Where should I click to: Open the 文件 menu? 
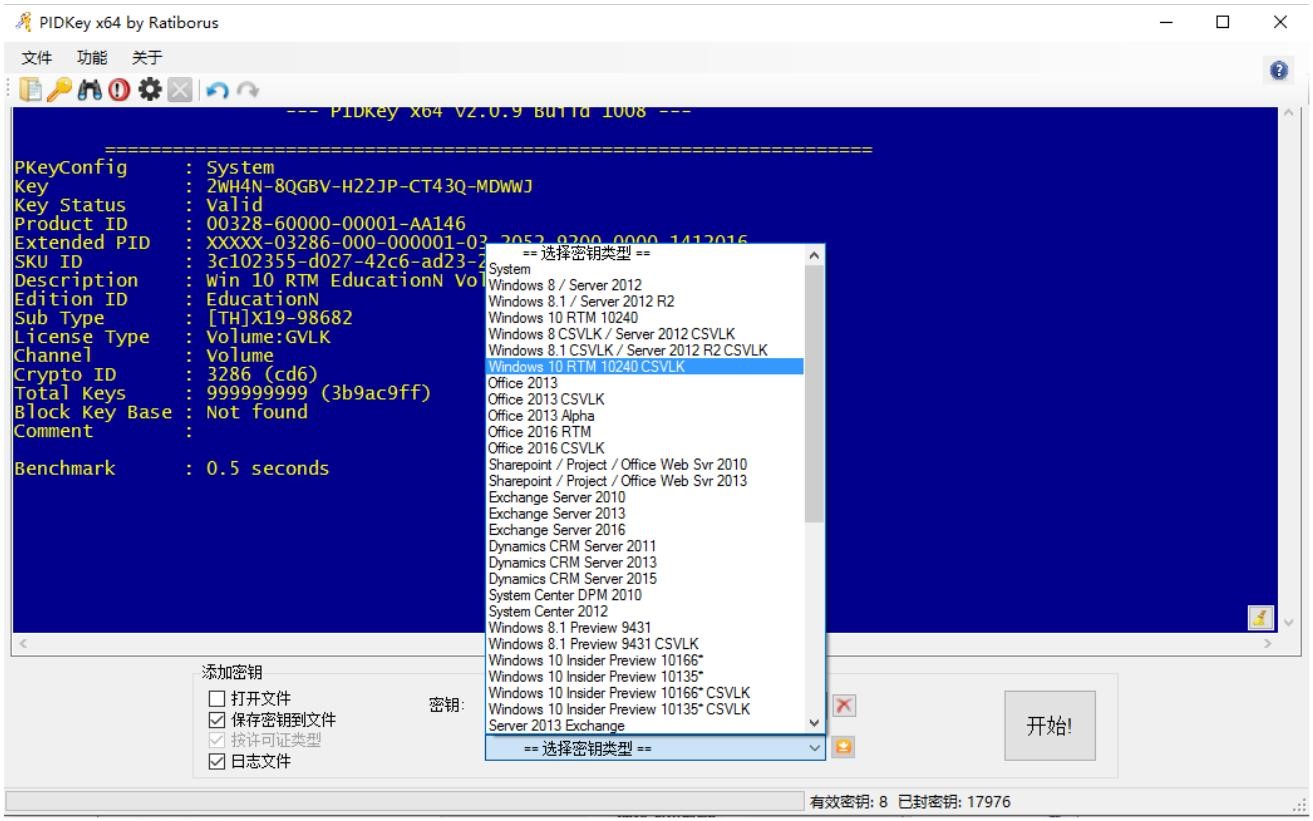pos(37,57)
